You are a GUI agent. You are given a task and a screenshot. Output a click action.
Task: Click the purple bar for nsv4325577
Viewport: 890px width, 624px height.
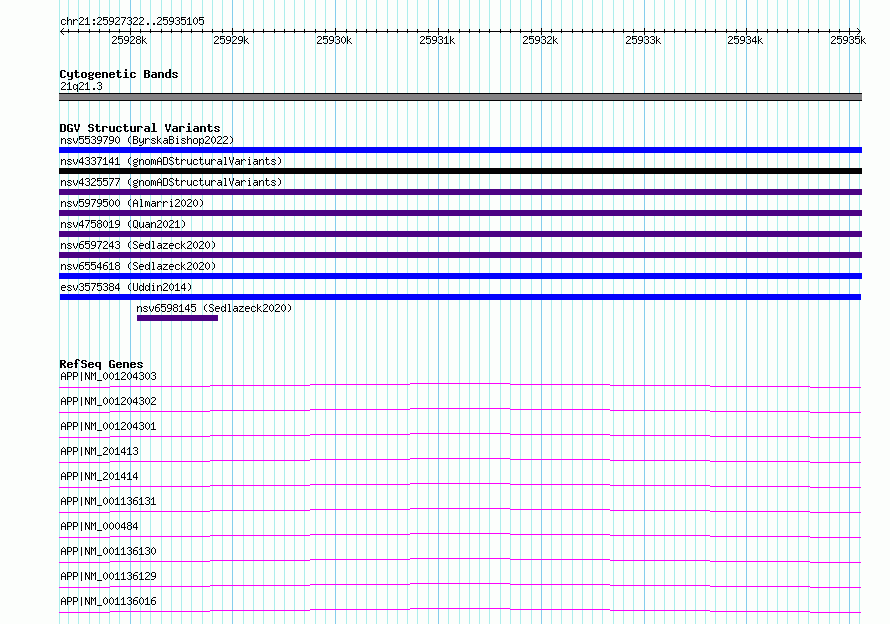(460, 192)
